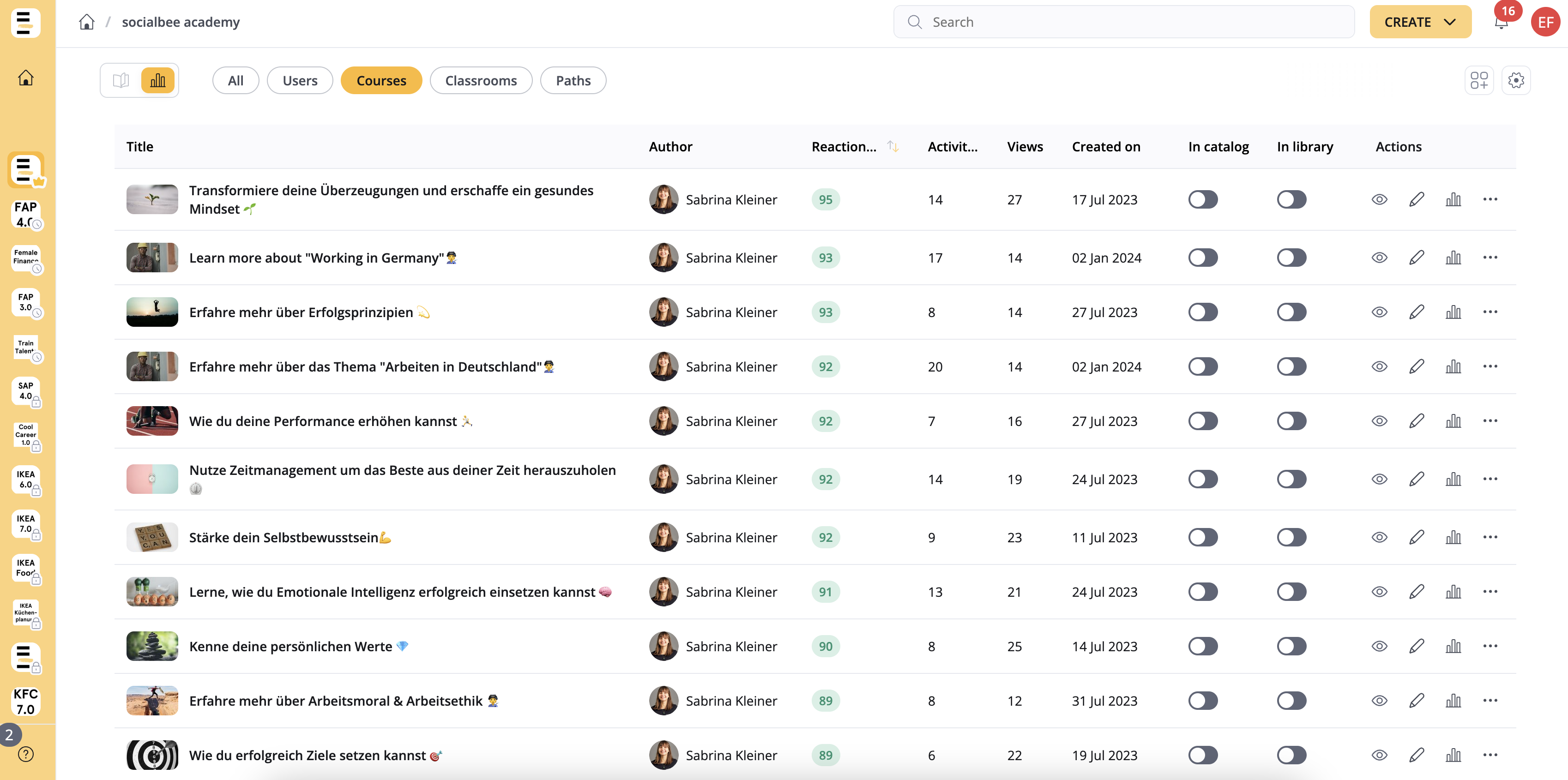Edit the Stärke dein Selbstbewusstsein course
The width and height of the screenshot is (1568, 780).
click(1417, 537)
